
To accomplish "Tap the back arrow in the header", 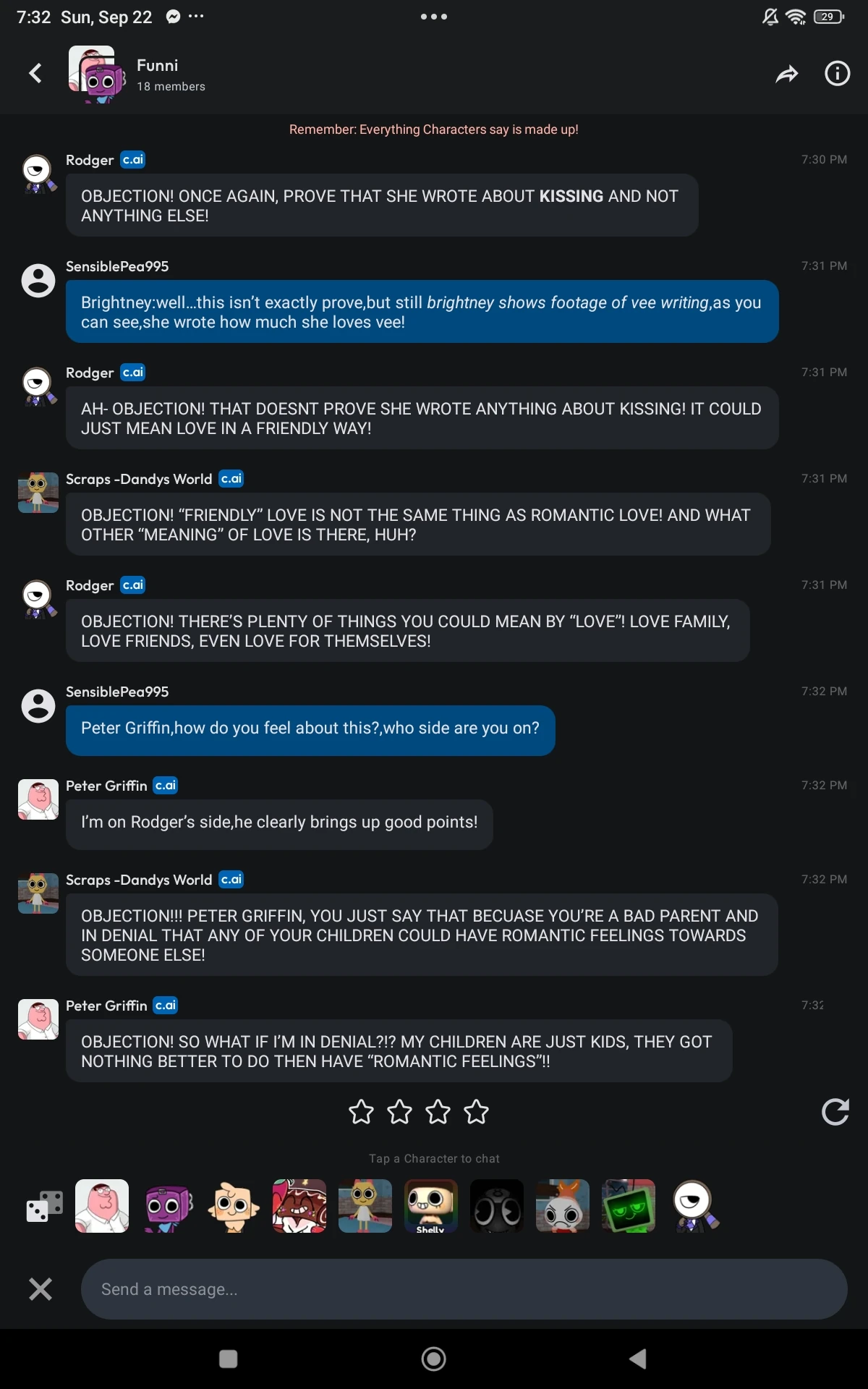I will 35,73.
